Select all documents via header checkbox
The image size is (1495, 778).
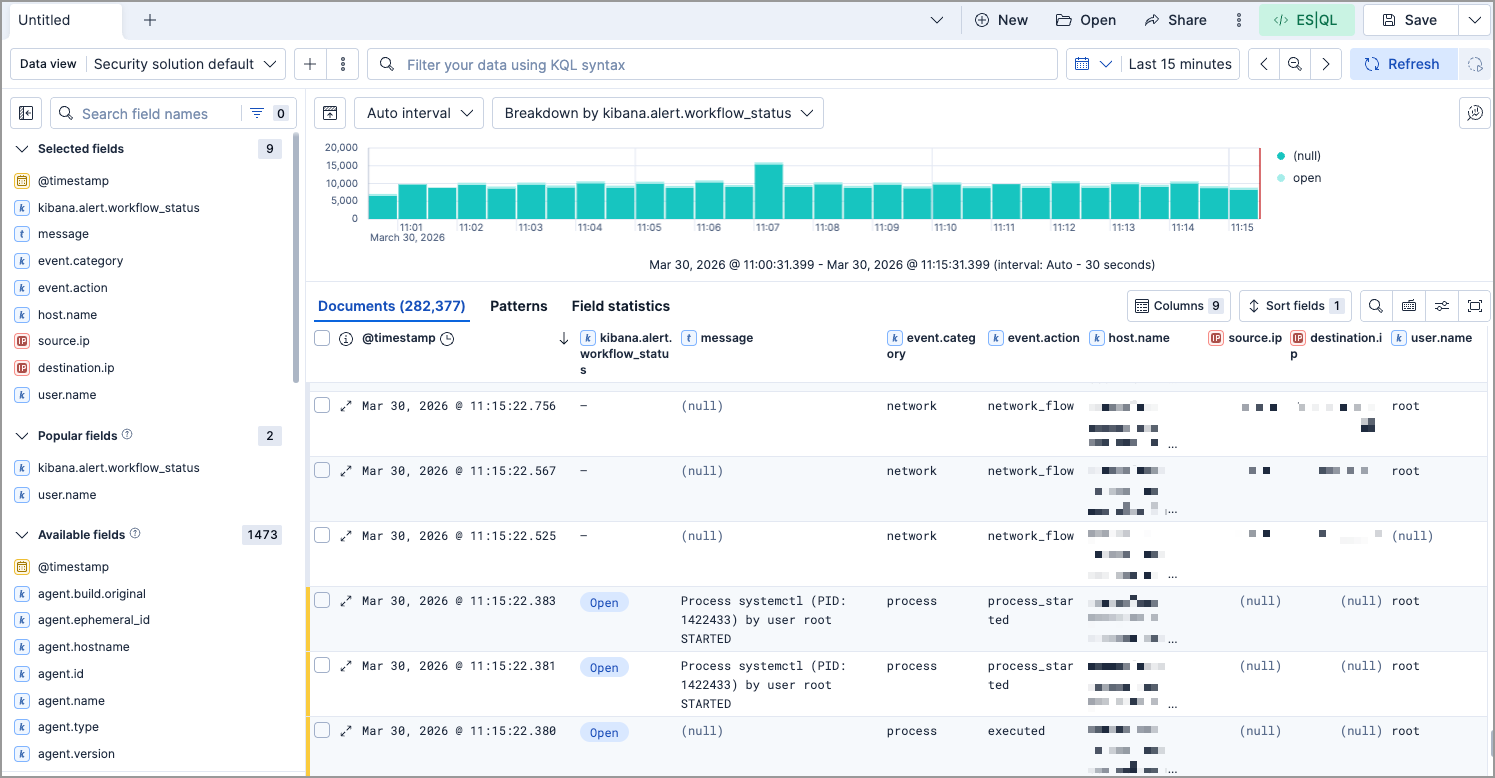point(321,338)
